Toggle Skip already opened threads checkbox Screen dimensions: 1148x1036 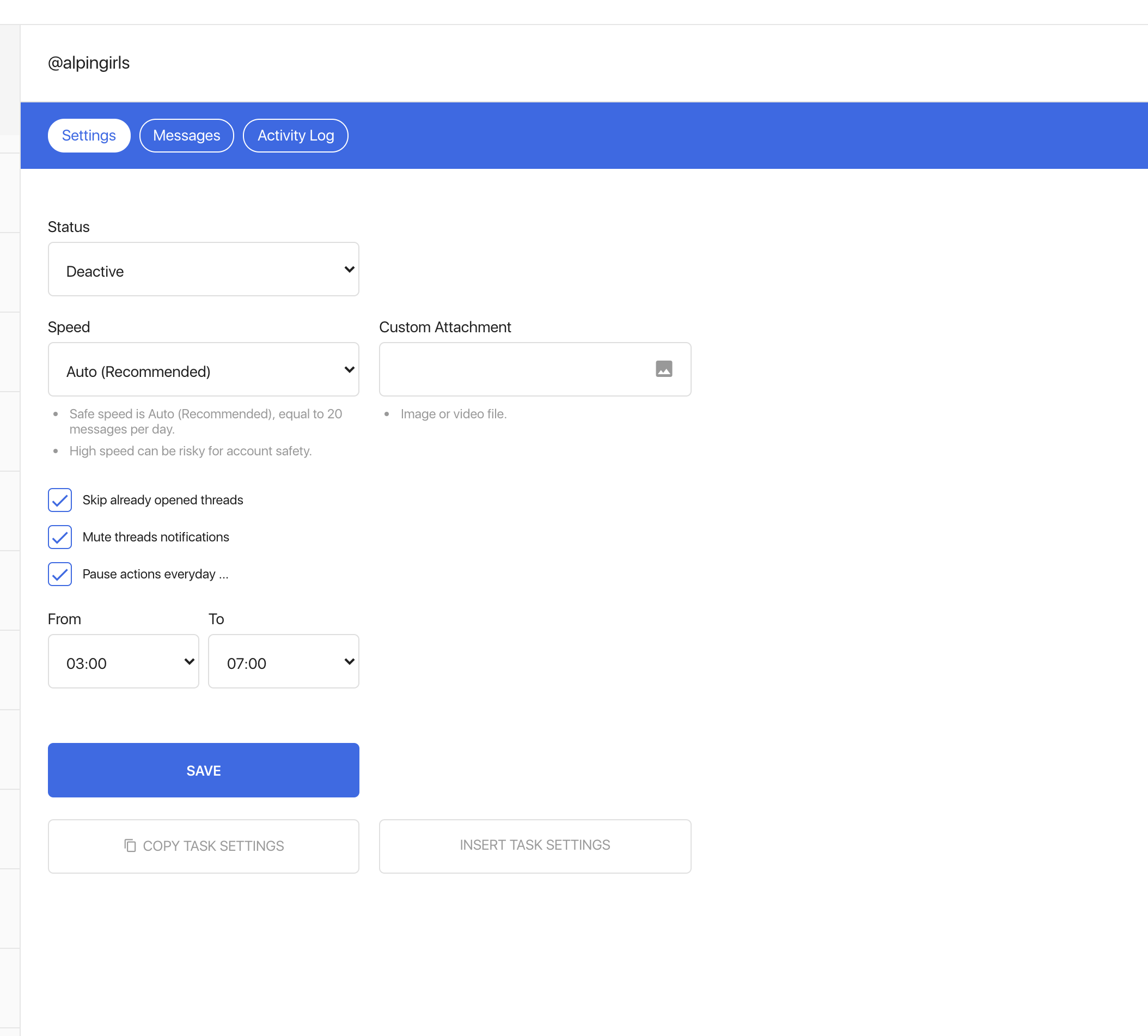point(60,500)
